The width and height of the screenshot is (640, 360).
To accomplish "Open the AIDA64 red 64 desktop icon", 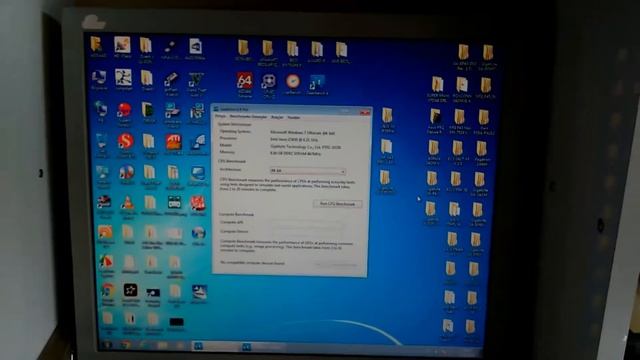I will click(x=244, y=81).
